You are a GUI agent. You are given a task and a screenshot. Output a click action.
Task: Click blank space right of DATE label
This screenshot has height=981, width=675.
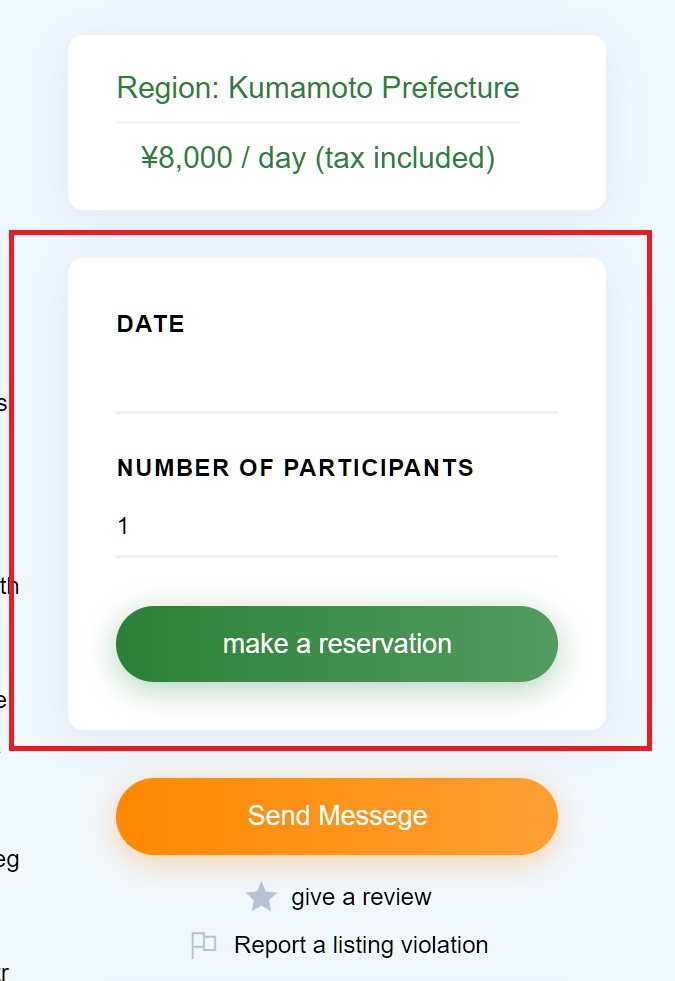(375, 324)
